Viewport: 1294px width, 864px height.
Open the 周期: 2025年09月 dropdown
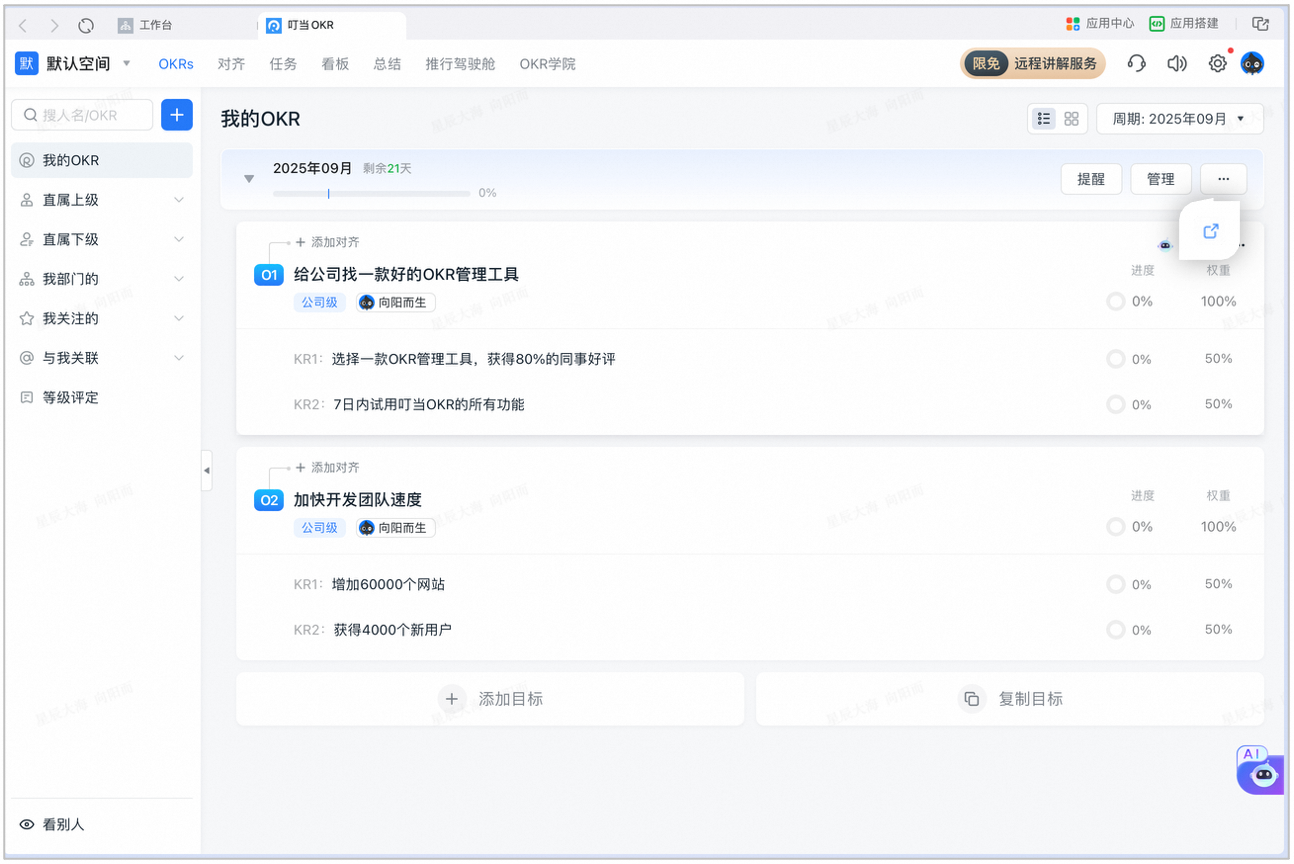[1180, 119]
